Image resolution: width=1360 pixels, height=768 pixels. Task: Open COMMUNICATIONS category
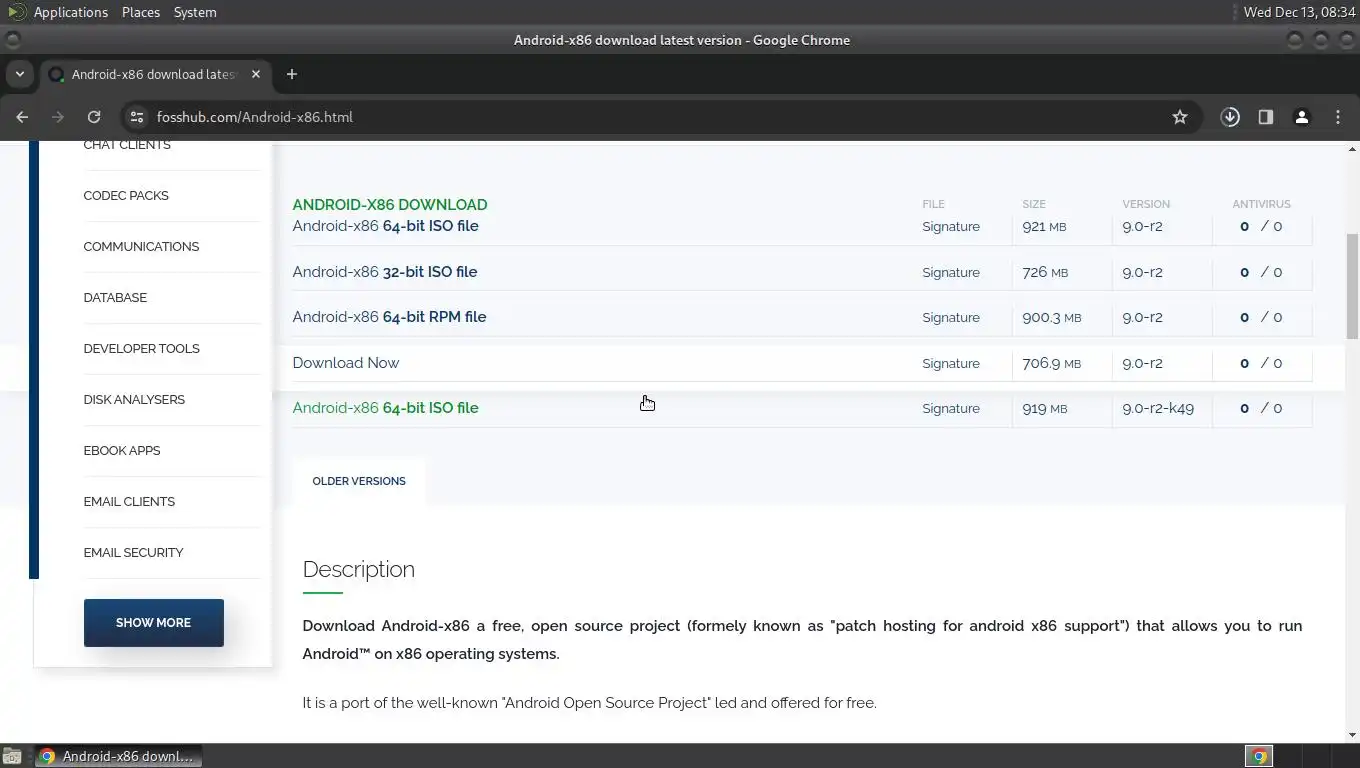coord(141,247)
